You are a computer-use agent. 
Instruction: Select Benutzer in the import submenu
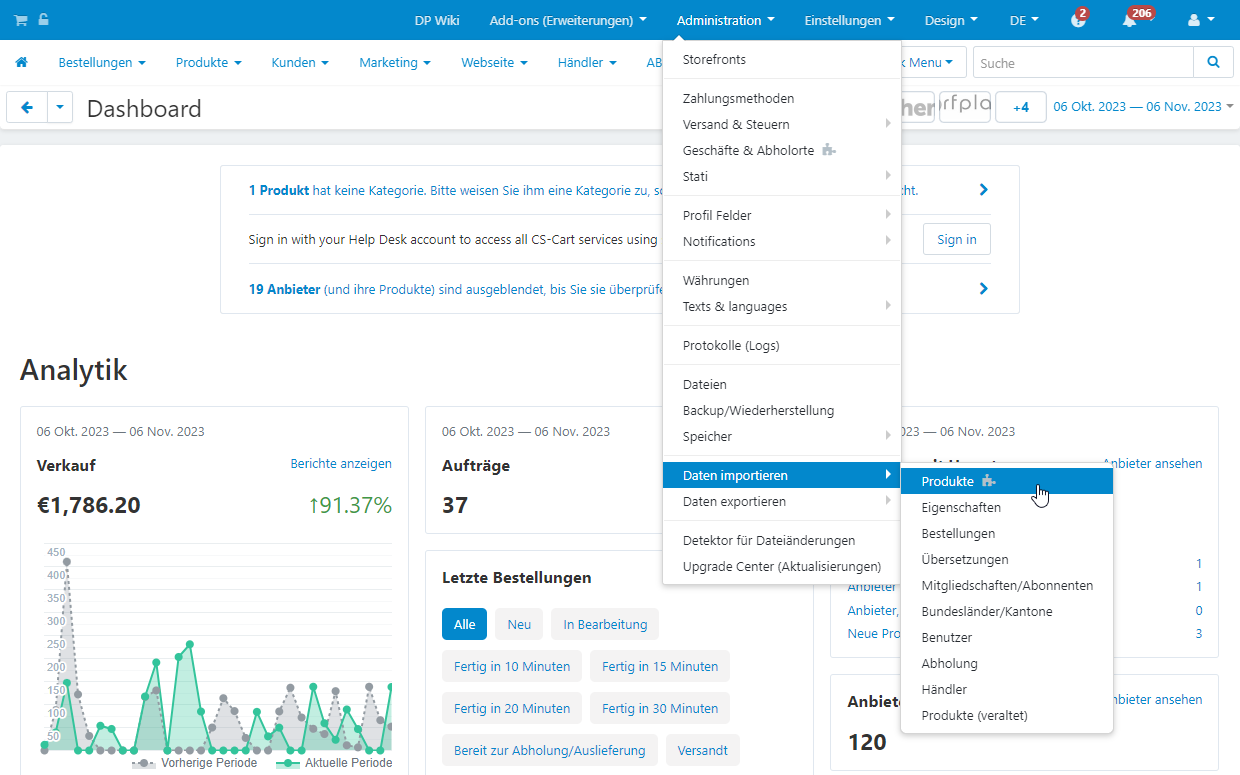[x=1007, y=638]
